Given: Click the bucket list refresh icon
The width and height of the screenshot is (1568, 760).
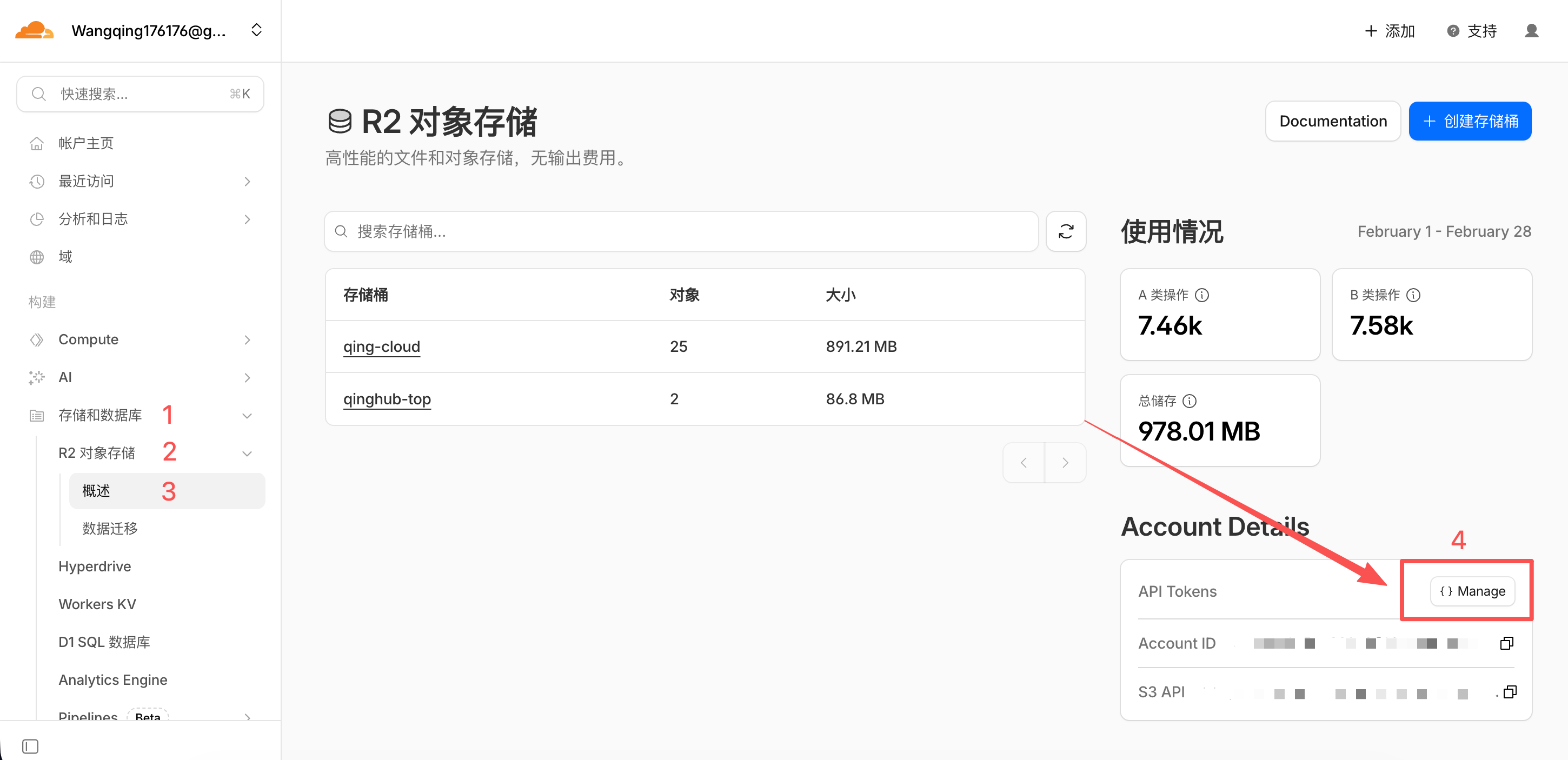Looking at the screenshot, I should click(x=1065, y=231).
